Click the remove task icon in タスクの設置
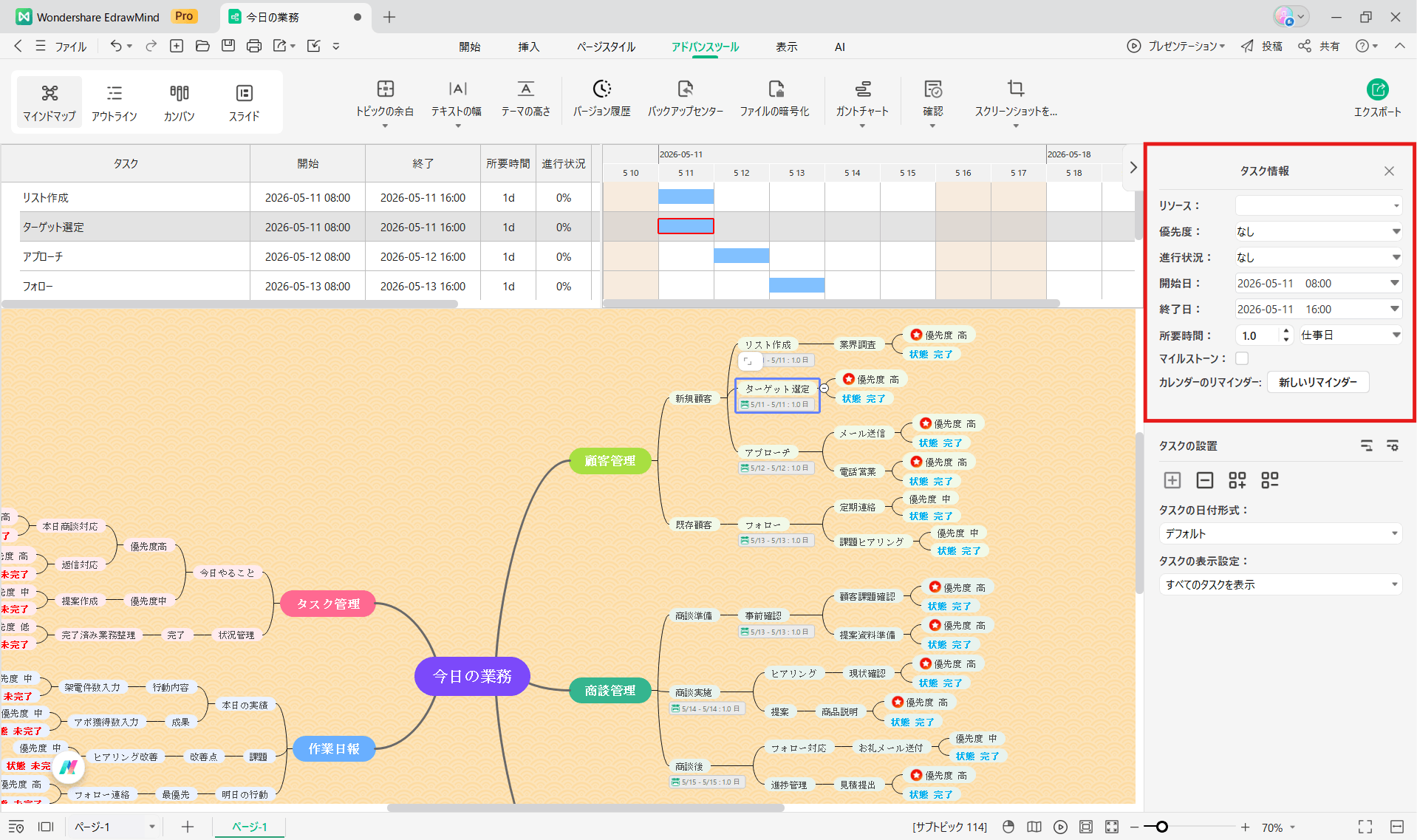1417x840 pixels. click(x=1205, y=480)
